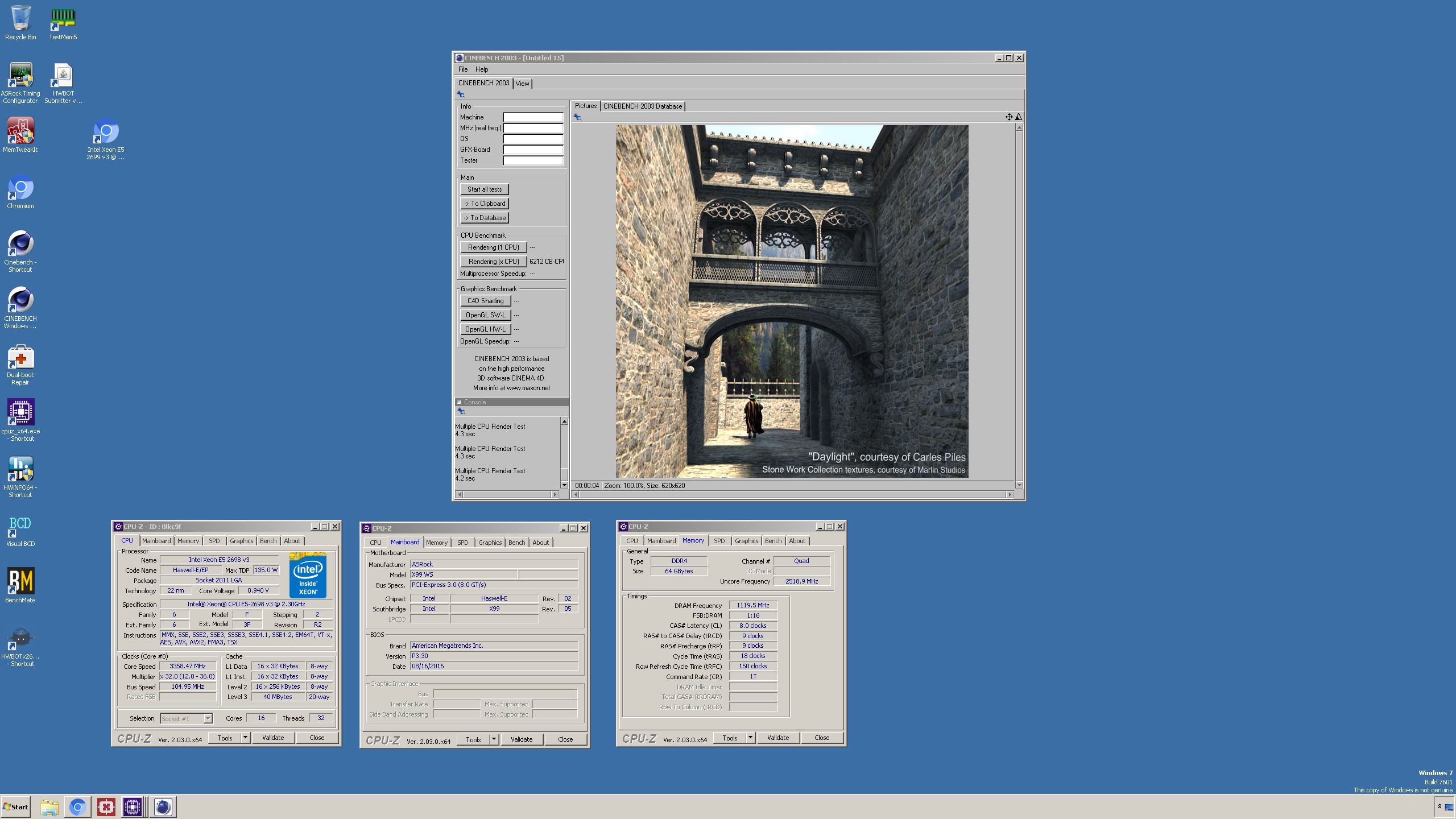Run Rendering (x CPU) benchmark

[493, 262]
